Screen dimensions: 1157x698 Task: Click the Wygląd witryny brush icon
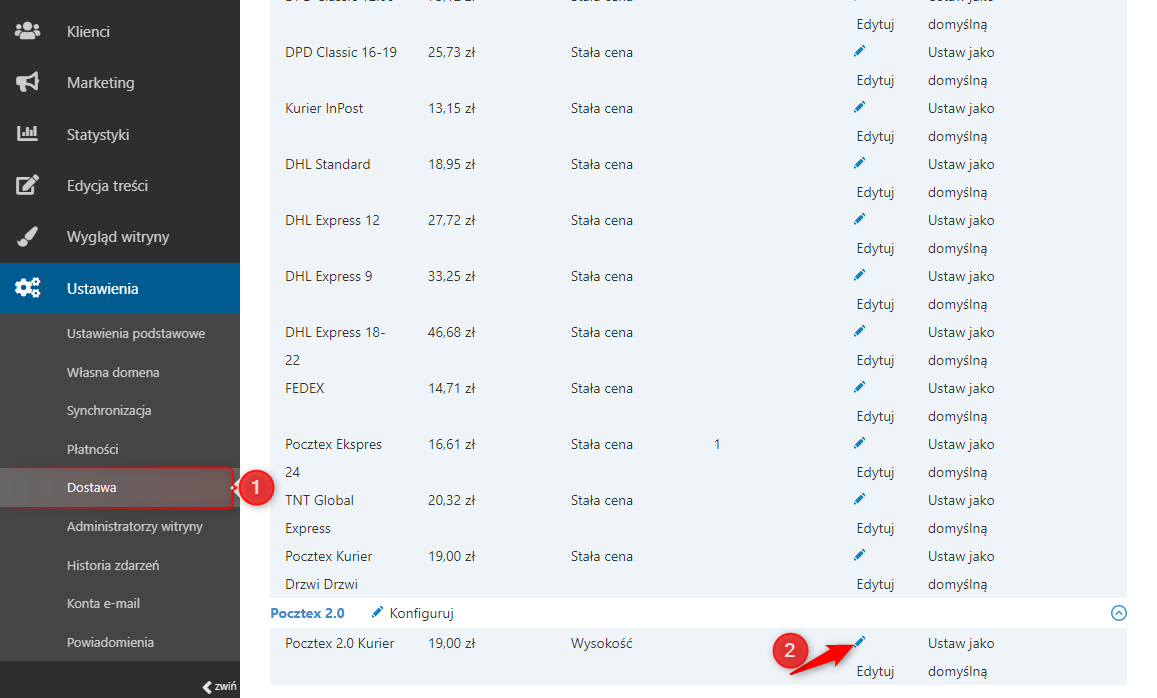27,237
